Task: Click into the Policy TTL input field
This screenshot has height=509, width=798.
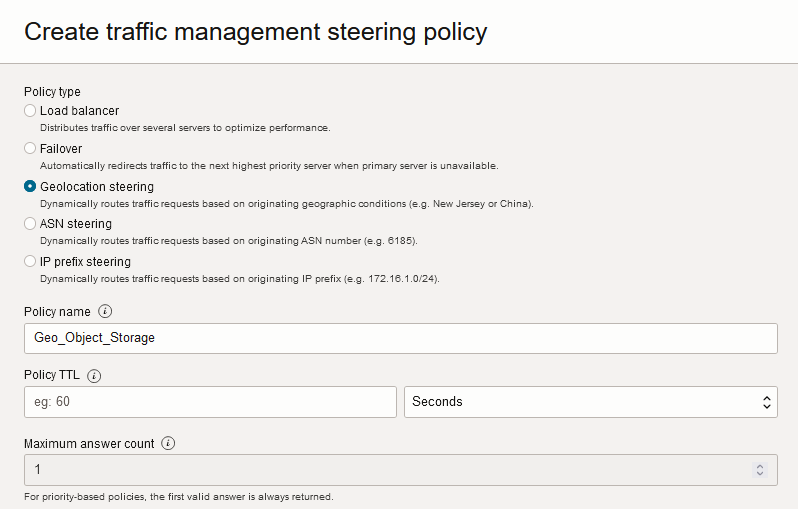Action: click(210, 402)
